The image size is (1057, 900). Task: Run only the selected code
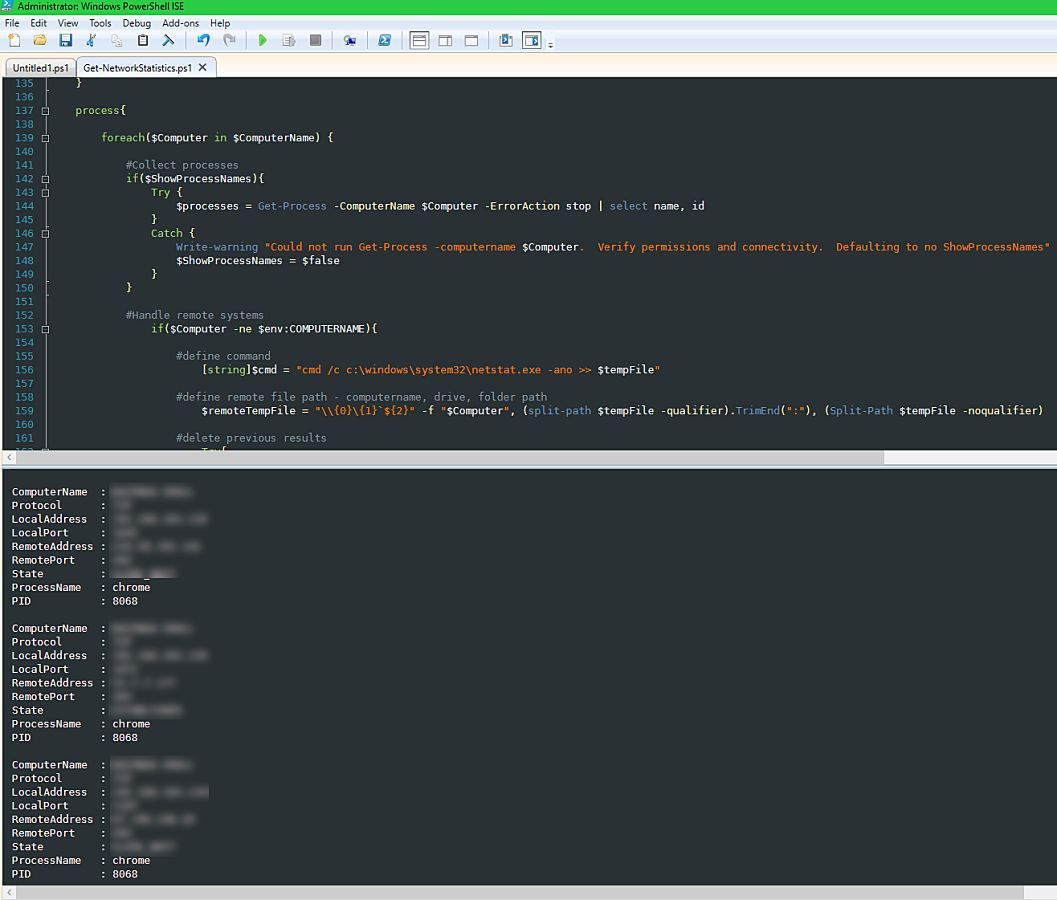pyautogui.click(x=288, y=40)
